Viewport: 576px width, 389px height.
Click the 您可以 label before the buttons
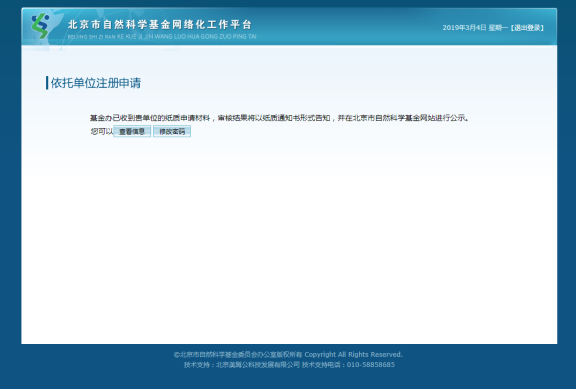click(102, 131)
